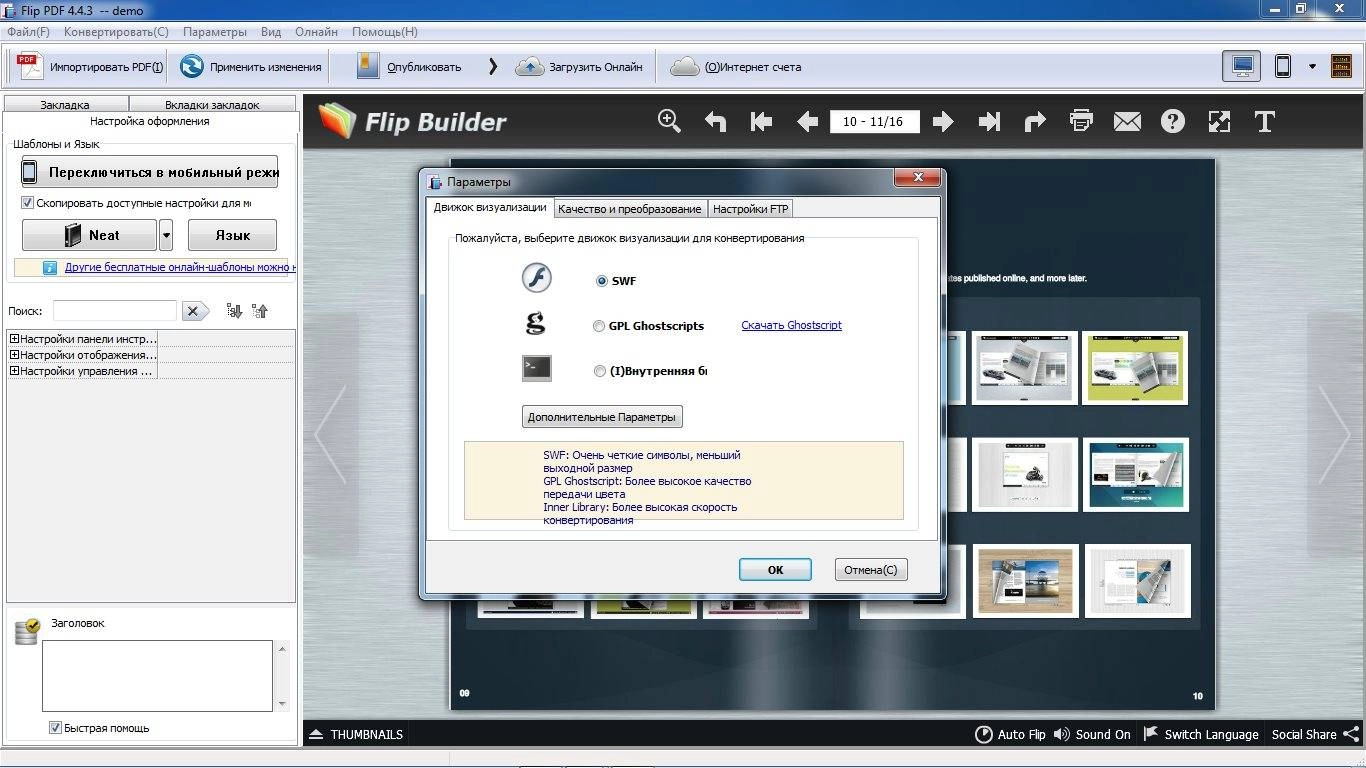The height and width of the screenshot is (768, 1366).
Task: Select GPL Ghostscripts radio button
Action: coord(599,326)
